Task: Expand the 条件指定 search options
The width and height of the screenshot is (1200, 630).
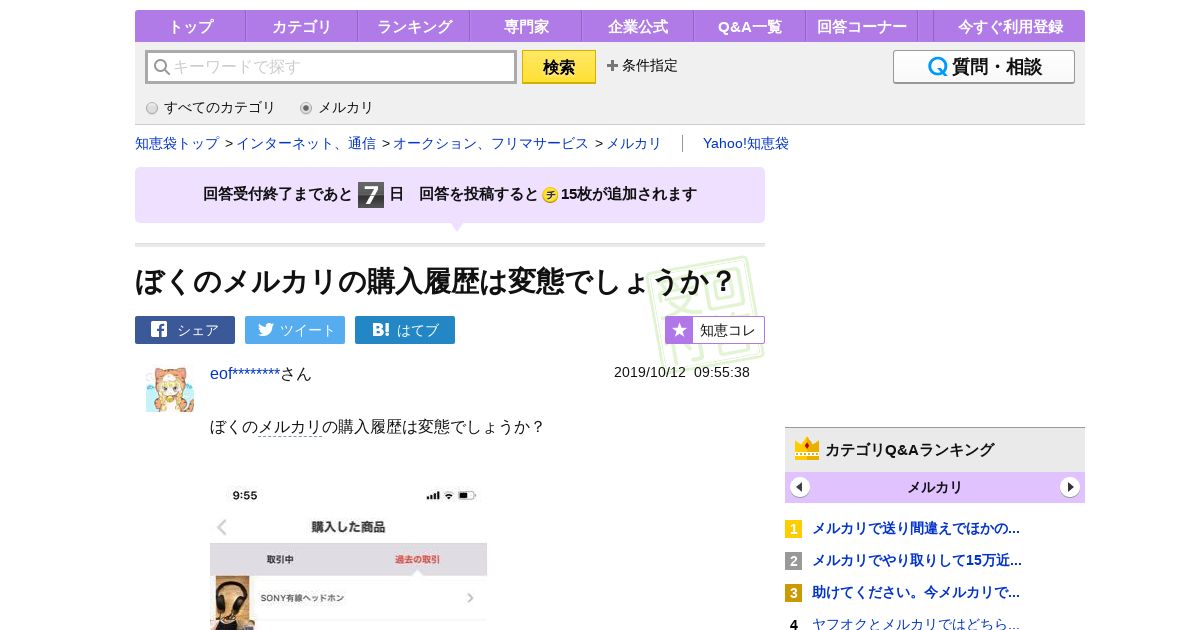Action: [642, 66]
